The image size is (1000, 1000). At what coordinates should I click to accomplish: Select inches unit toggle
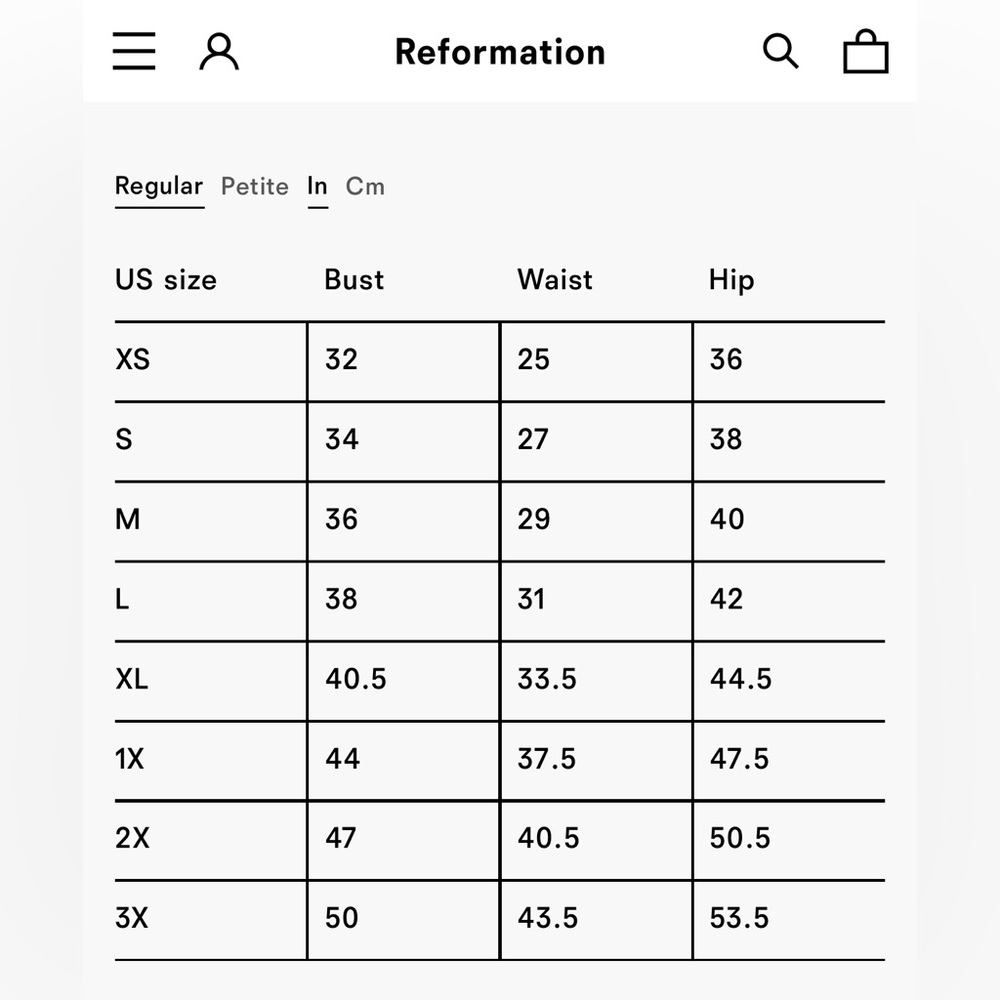(317, 186)
